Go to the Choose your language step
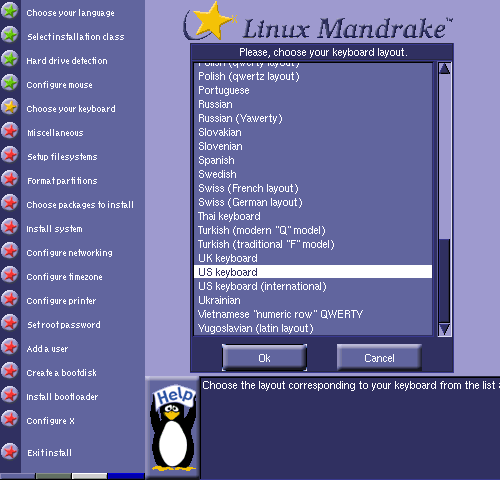500x480 pixels. tap(70, 13)
